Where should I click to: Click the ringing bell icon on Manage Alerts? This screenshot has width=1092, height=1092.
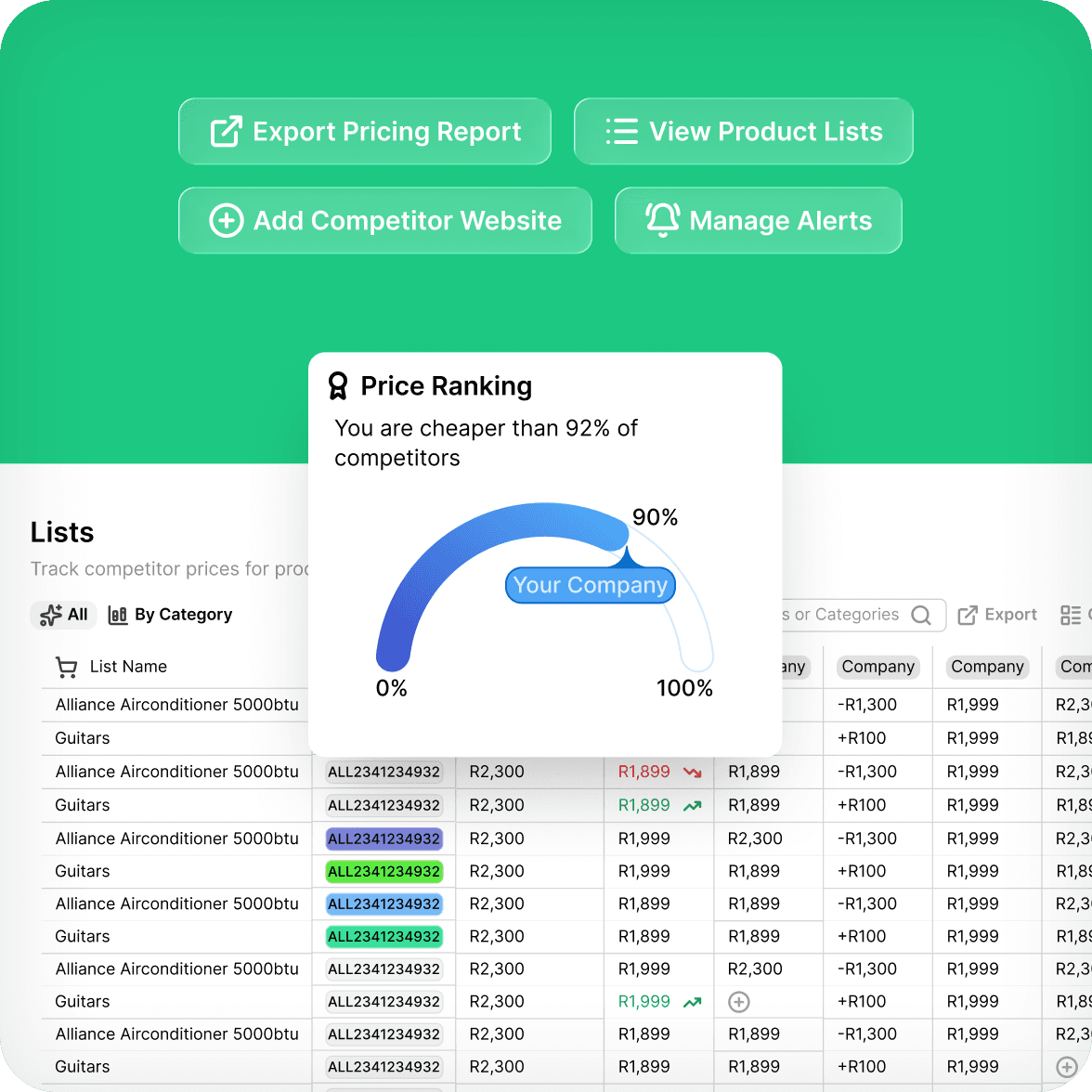coord(663,220)
